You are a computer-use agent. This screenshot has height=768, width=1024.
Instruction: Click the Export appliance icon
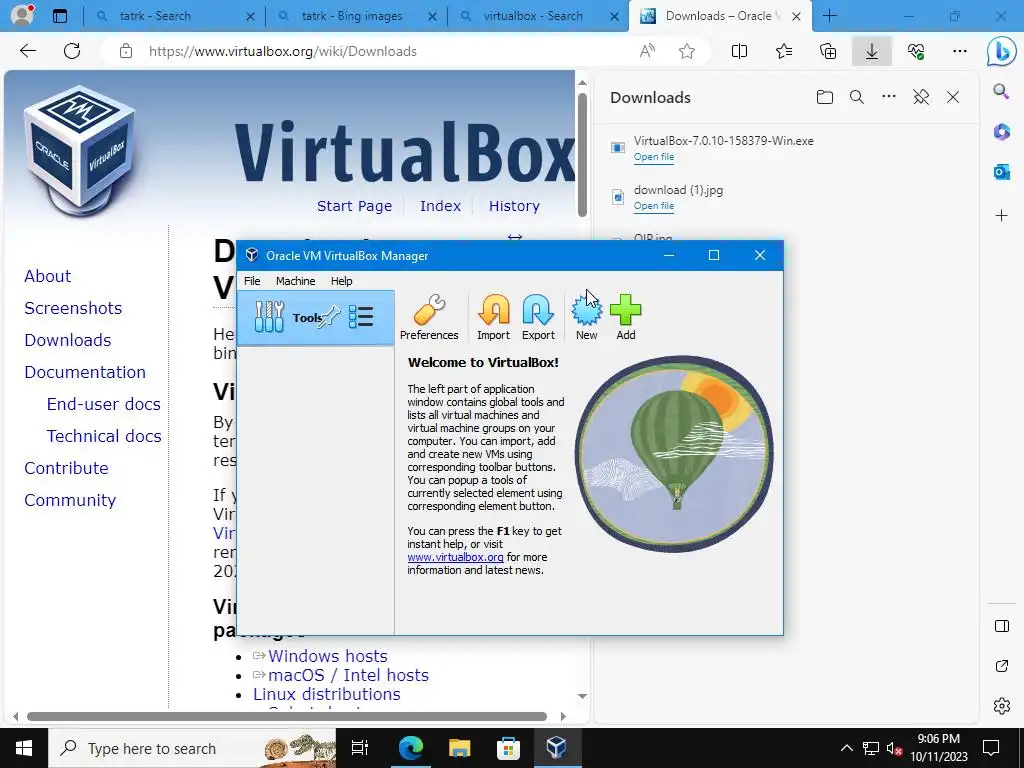point(538,317)
